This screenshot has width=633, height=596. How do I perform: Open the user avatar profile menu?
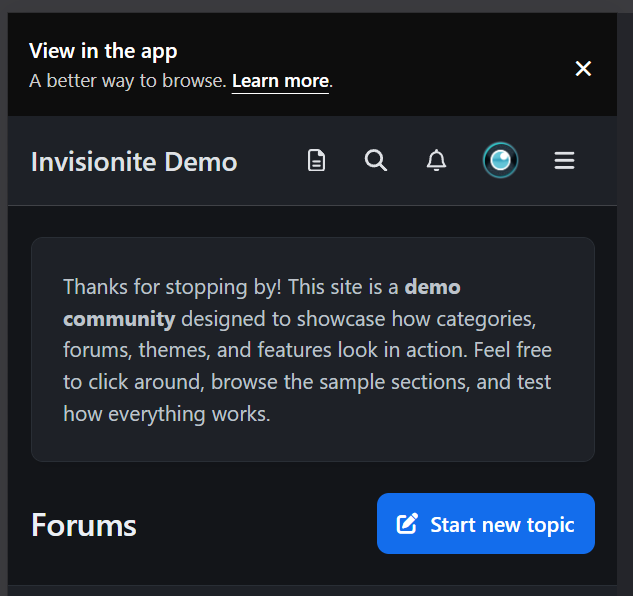pos(500,160)
